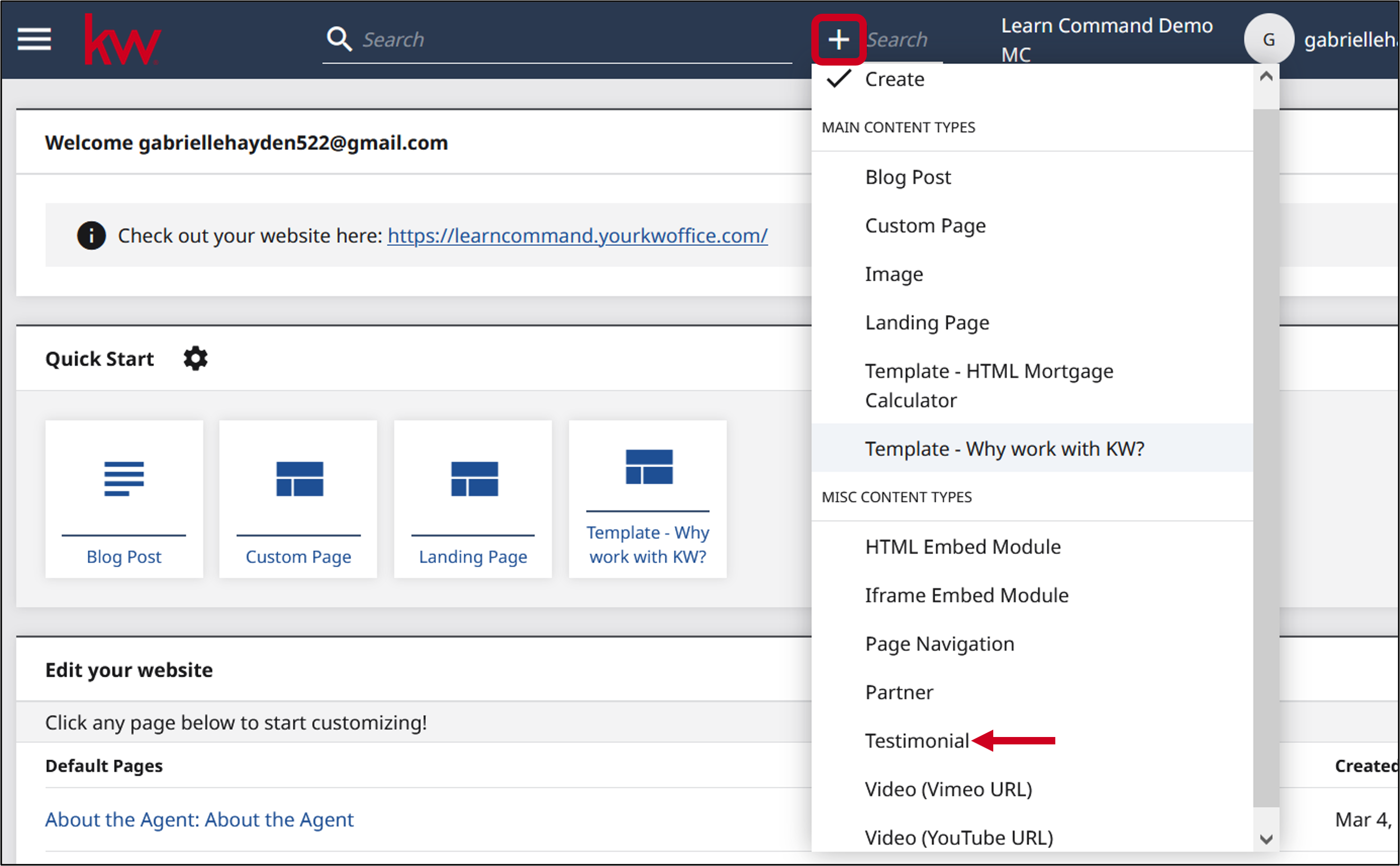The height and width of the screenshot is (866, 1400).
Task: Click the Quick Start heading
Action: point(99,358)
